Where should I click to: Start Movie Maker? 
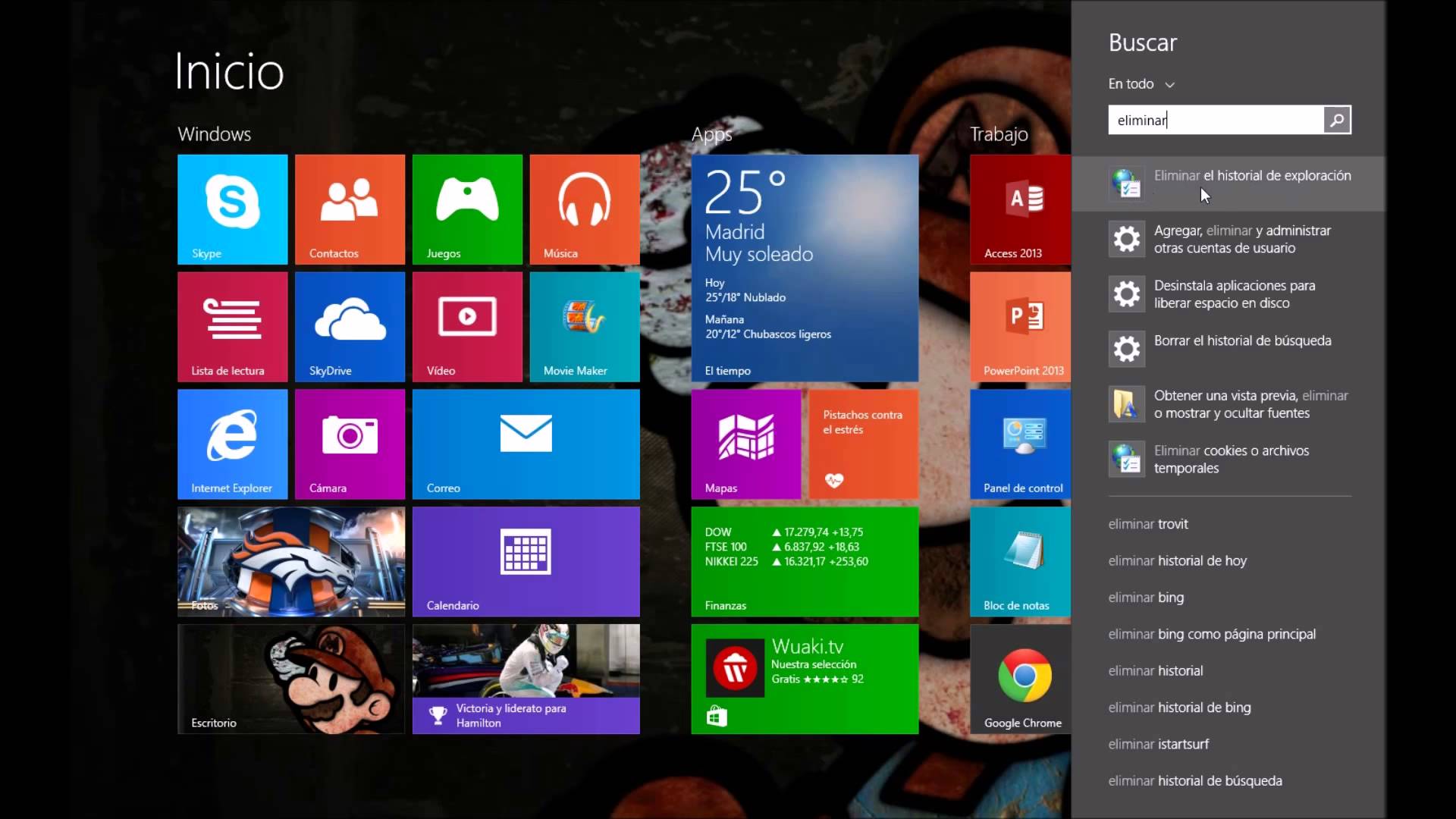click(583, 326)
